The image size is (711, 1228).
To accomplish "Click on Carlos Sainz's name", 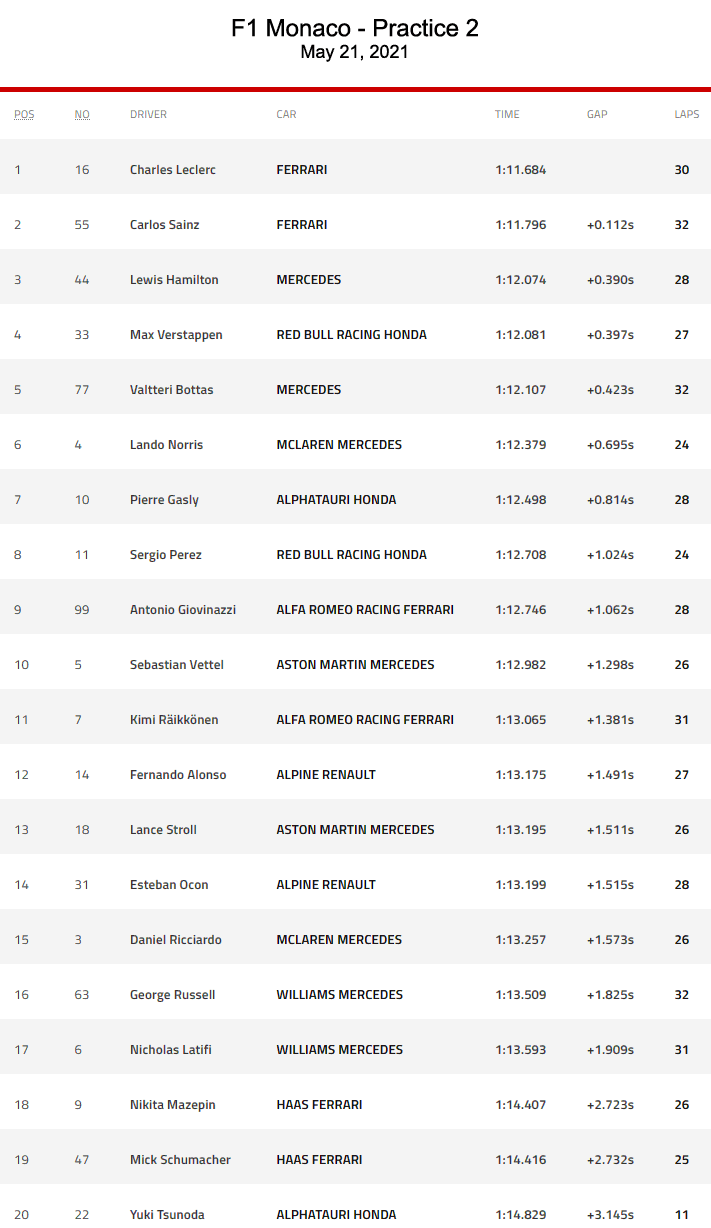I will tap(165, 225).
